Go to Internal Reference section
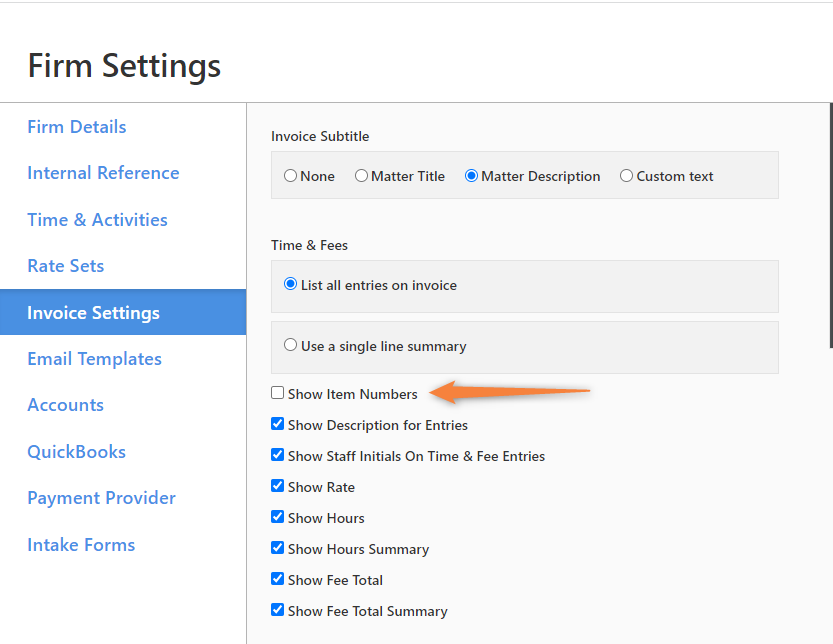 103,173
